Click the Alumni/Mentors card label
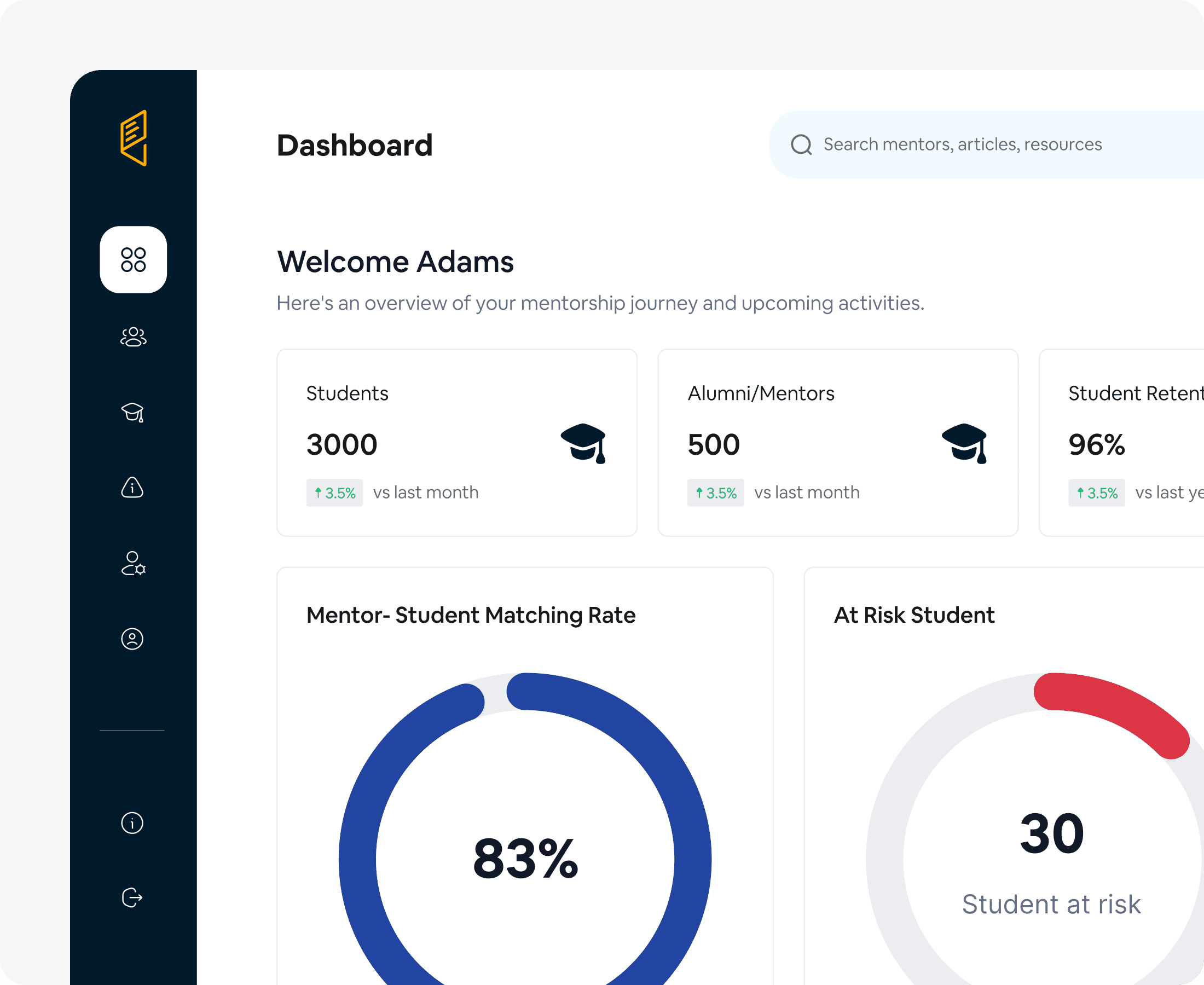 pos(761,393)
